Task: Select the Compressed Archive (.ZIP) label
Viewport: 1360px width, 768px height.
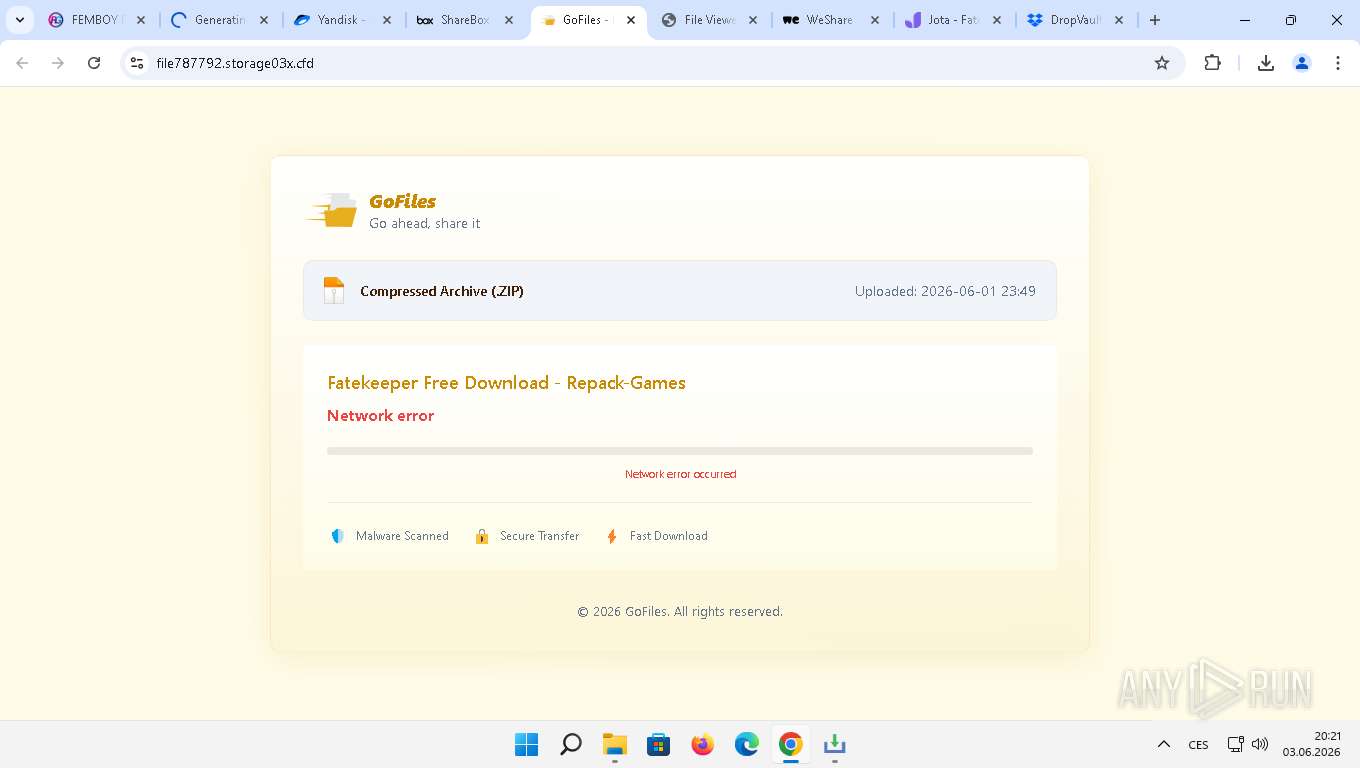Action: [x=442, y=291]
